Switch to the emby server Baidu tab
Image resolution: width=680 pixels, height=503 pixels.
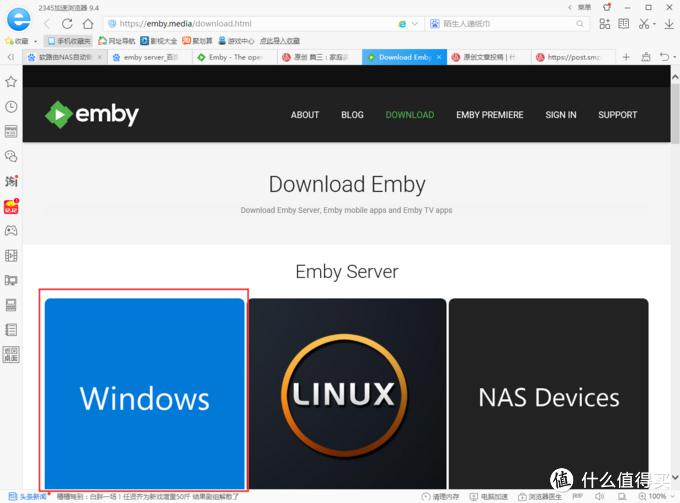point(149,57)
